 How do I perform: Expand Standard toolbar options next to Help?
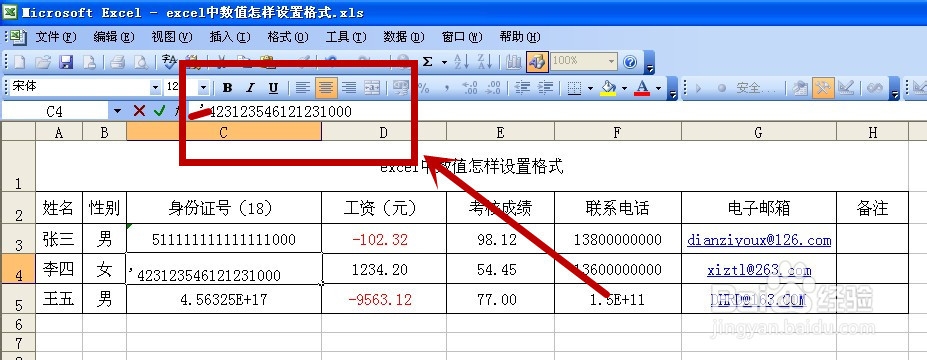pyautogui.click(x=650, y=62)
